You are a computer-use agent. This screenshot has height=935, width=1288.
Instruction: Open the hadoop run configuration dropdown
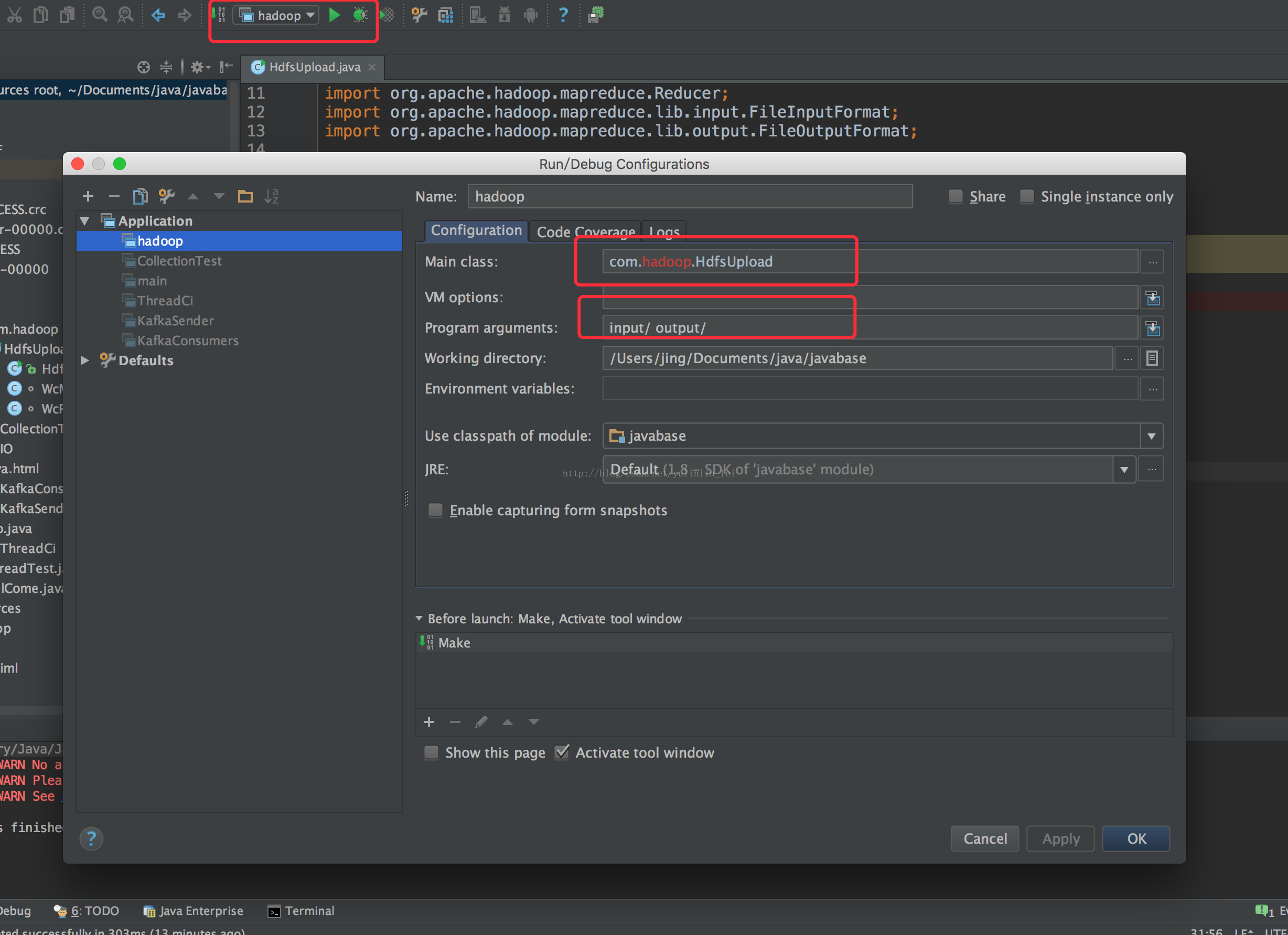pos(277,15)
